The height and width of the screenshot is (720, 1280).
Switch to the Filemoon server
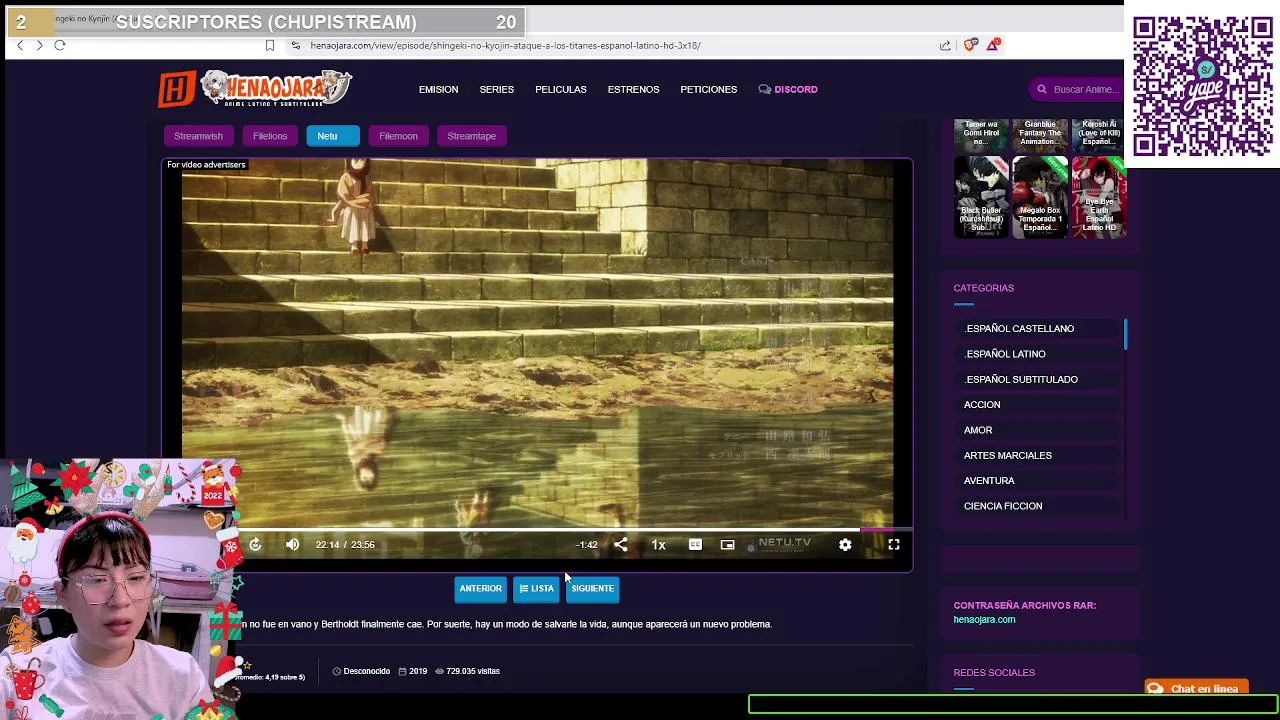pyautogui.click(x=398, y=136)
